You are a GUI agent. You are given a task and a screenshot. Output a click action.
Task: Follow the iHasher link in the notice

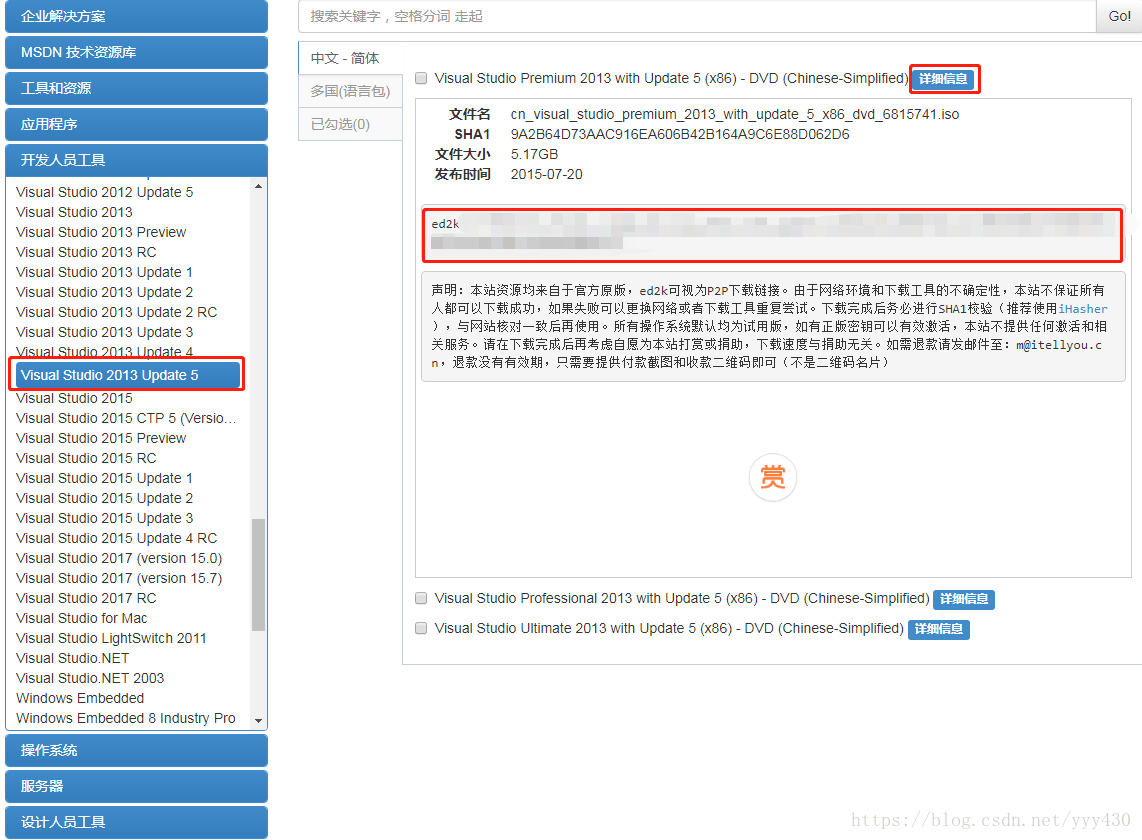point(1082,309)
